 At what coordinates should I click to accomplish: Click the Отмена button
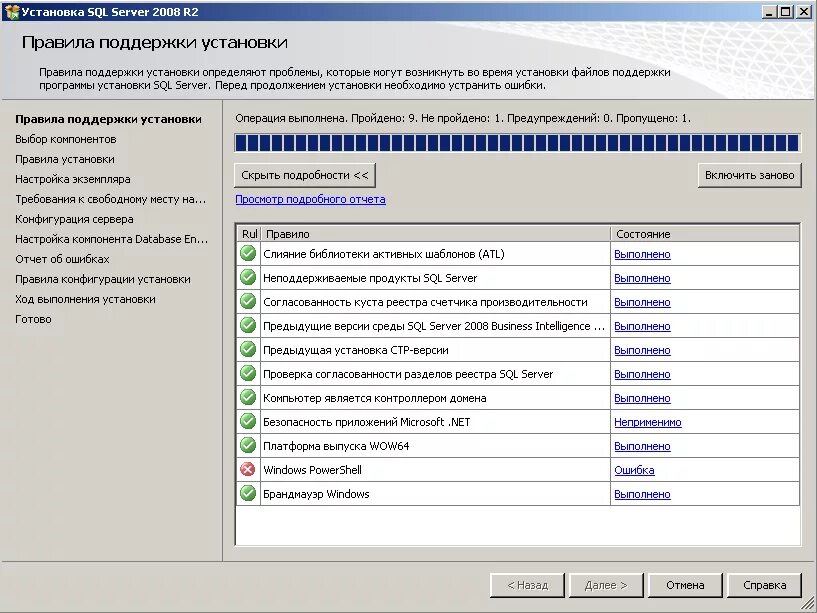tap(685, 585)
